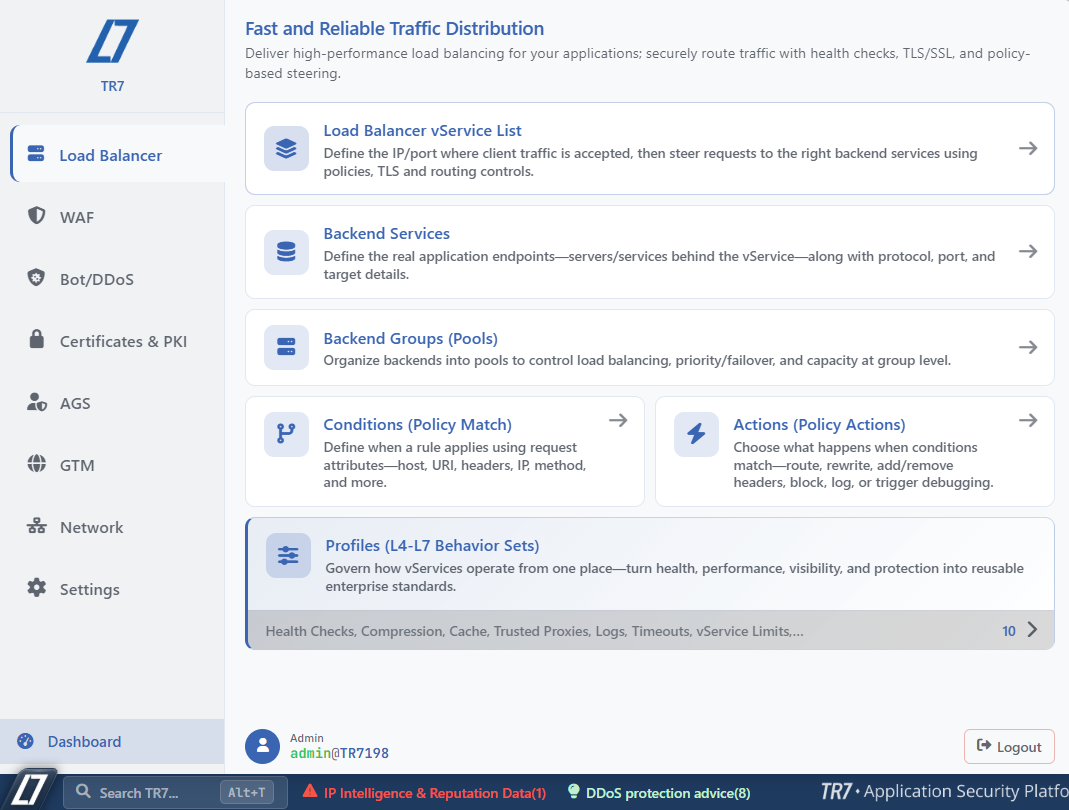Click the Network topology icon

coord(37,526)
